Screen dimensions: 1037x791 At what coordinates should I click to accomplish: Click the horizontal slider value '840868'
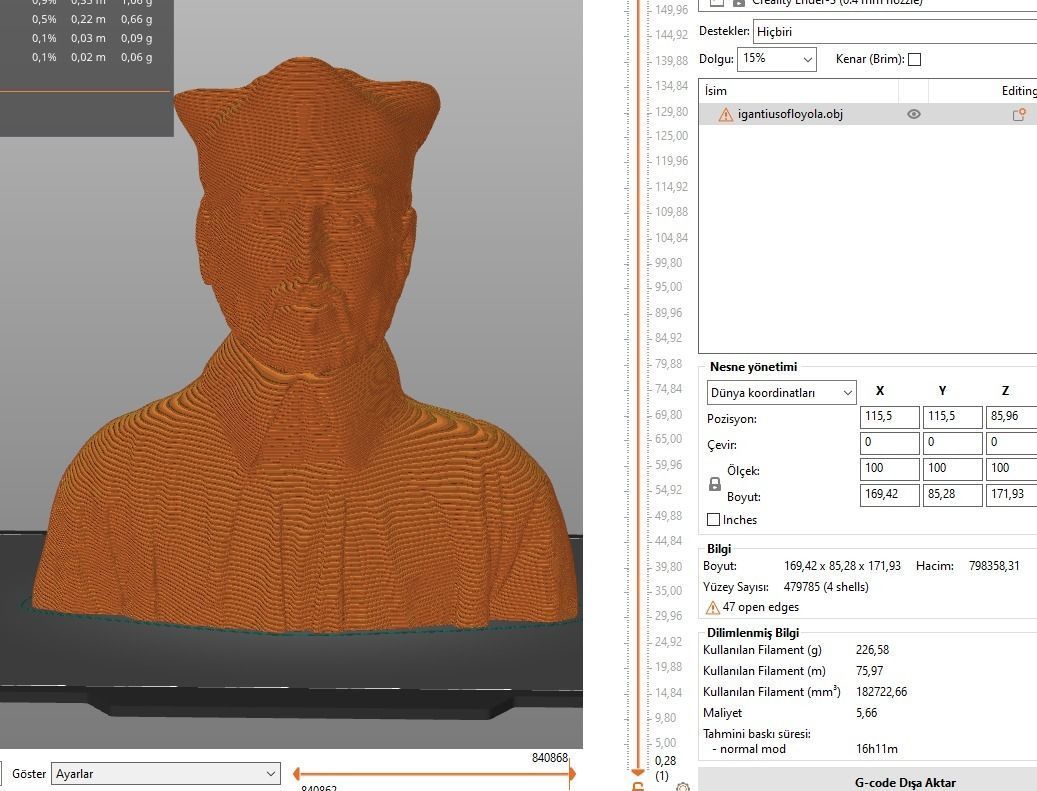(x=550, y=758)
